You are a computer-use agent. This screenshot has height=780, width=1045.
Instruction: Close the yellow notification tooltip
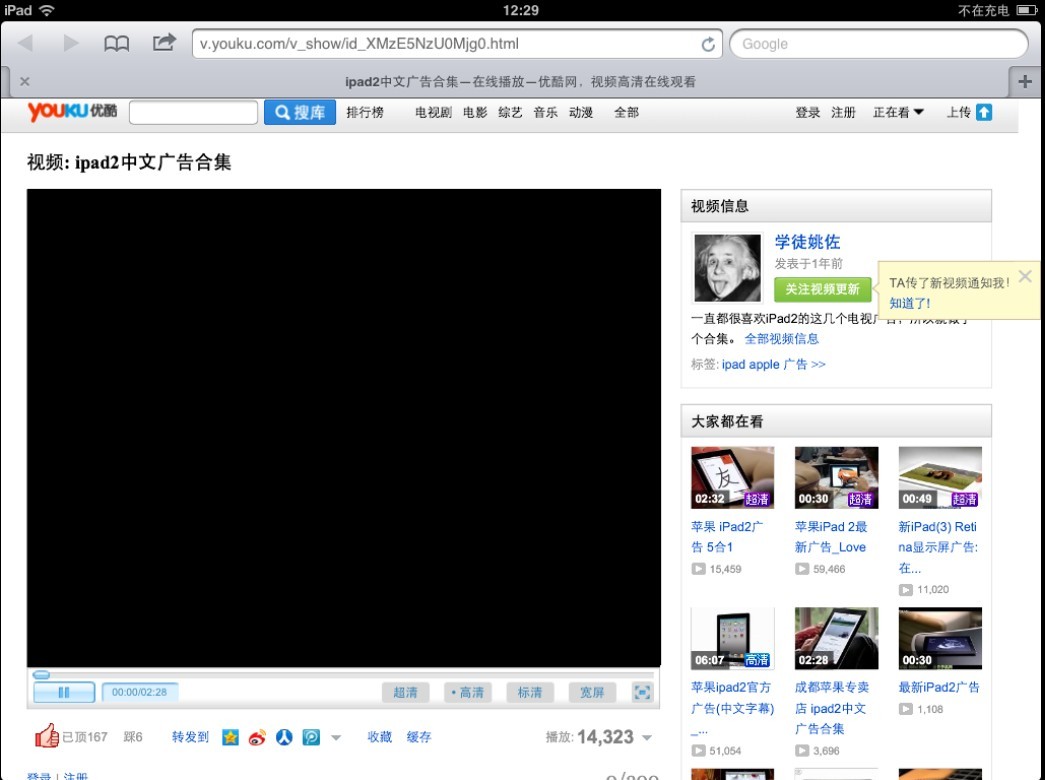(1025, 276)
